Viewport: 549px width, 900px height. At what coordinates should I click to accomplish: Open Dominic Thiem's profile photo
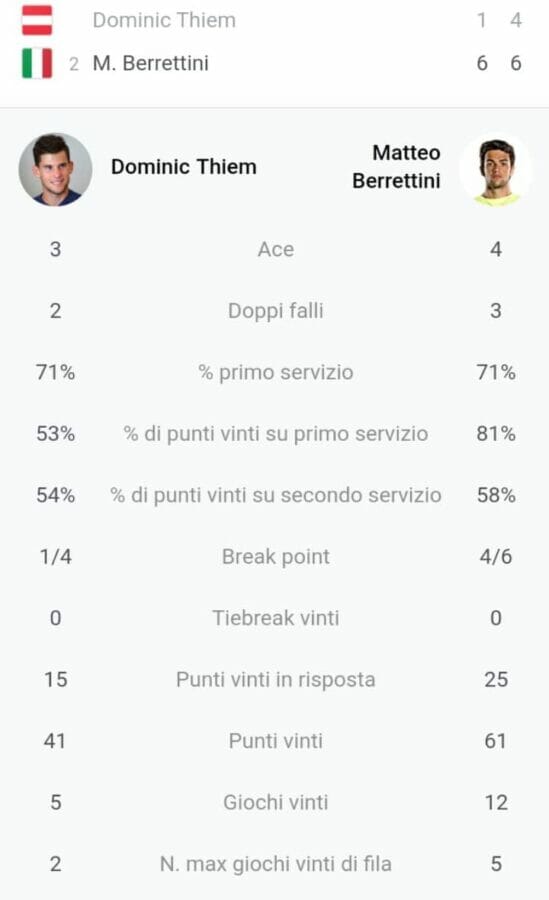point(55,169)
